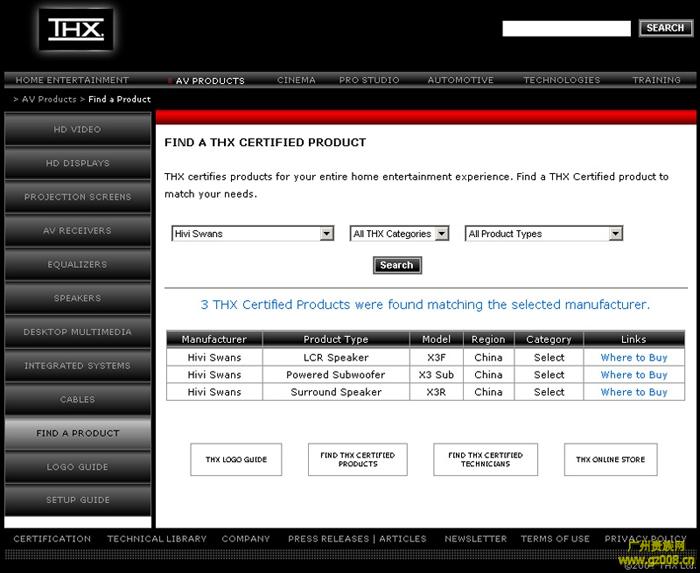
Task: Open AV Receivers in the sidebar
Action: pyautogui.click(x=78, y=231)
